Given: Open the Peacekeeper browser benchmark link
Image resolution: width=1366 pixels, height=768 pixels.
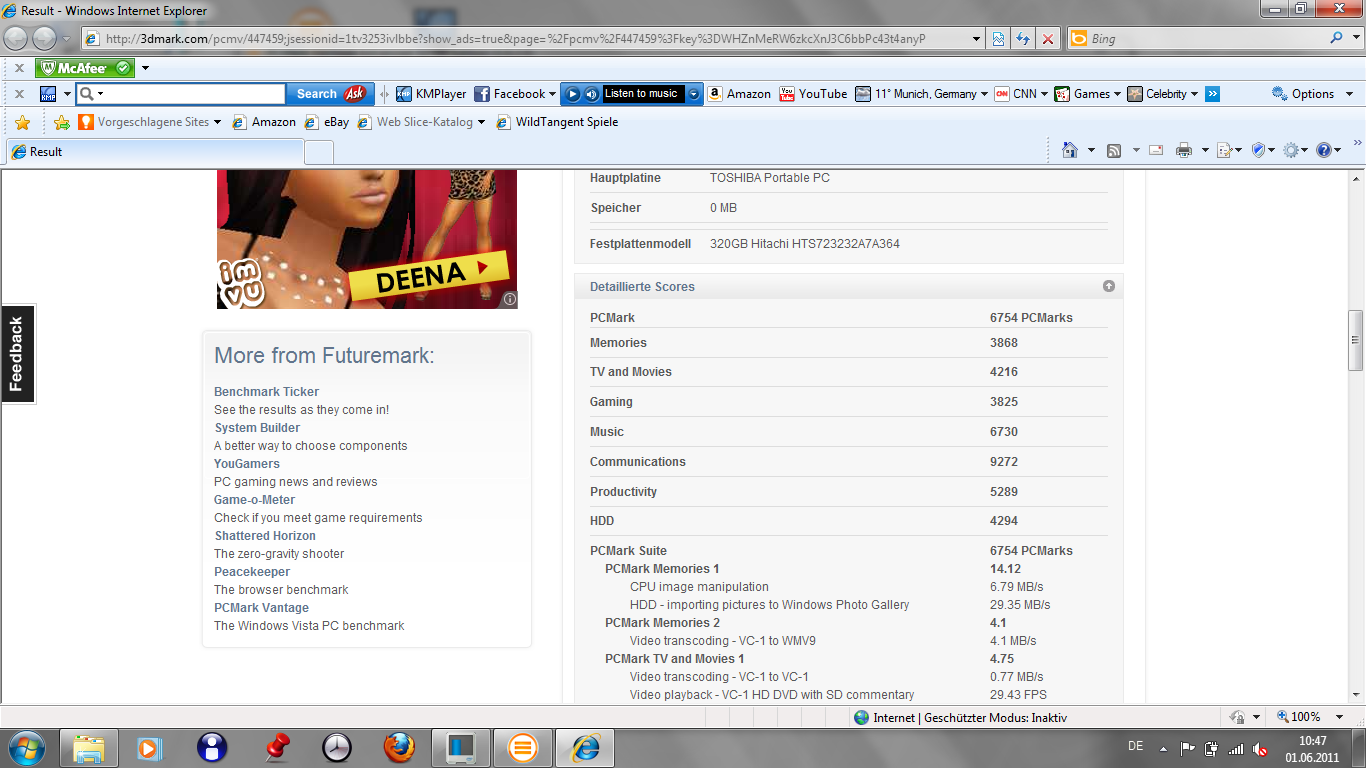Looking at the screenshot, I should pos(252,572).
